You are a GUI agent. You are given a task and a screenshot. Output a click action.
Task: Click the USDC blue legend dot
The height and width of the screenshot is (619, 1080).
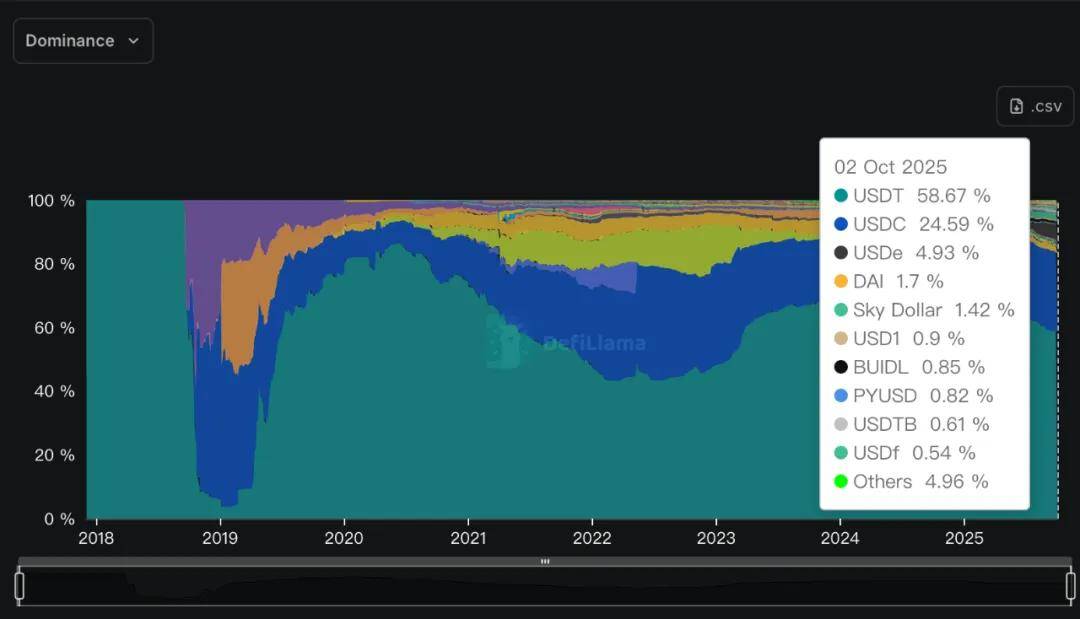click(841, 224)
